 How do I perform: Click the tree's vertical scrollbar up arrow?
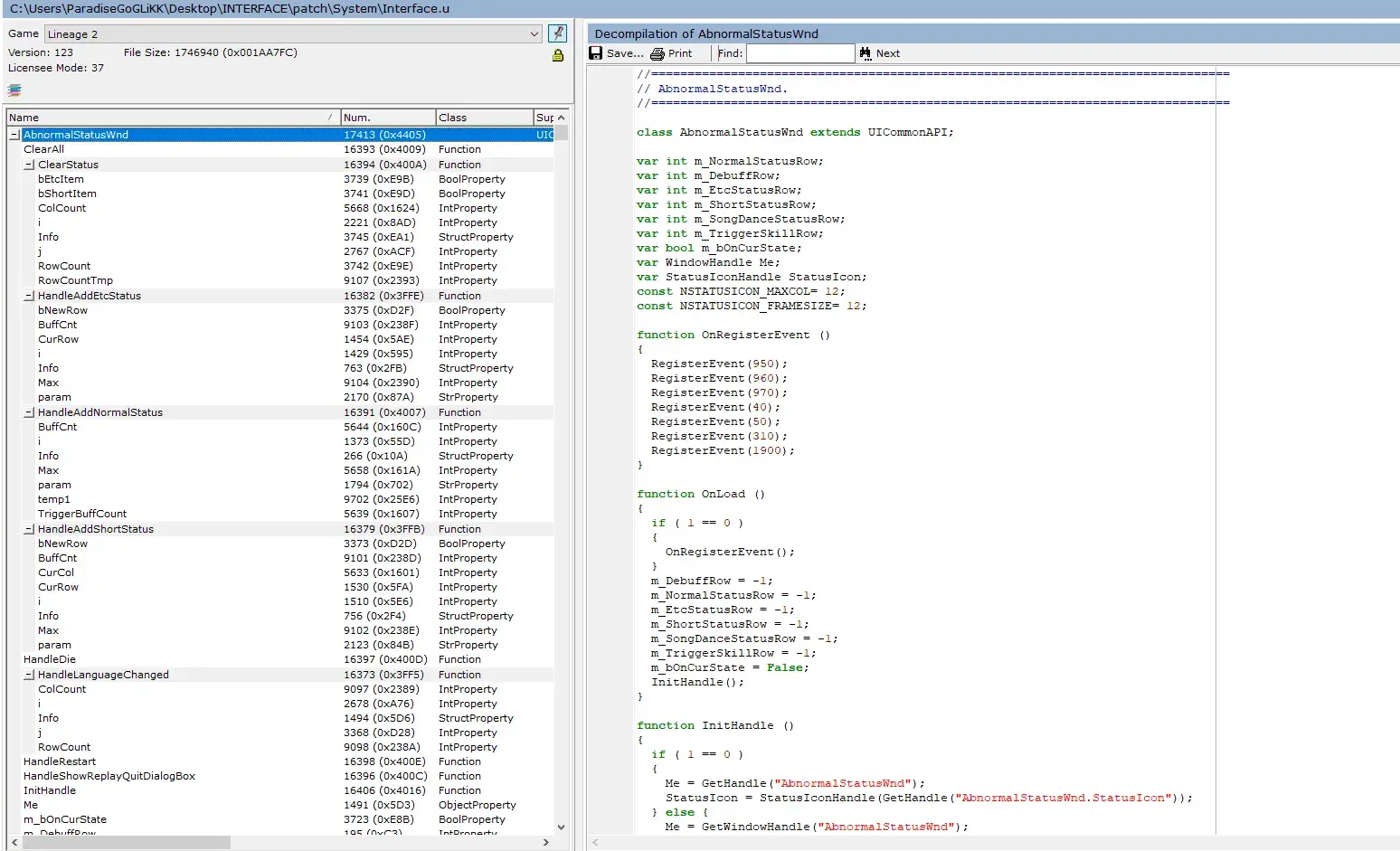(x=561, y=118)
